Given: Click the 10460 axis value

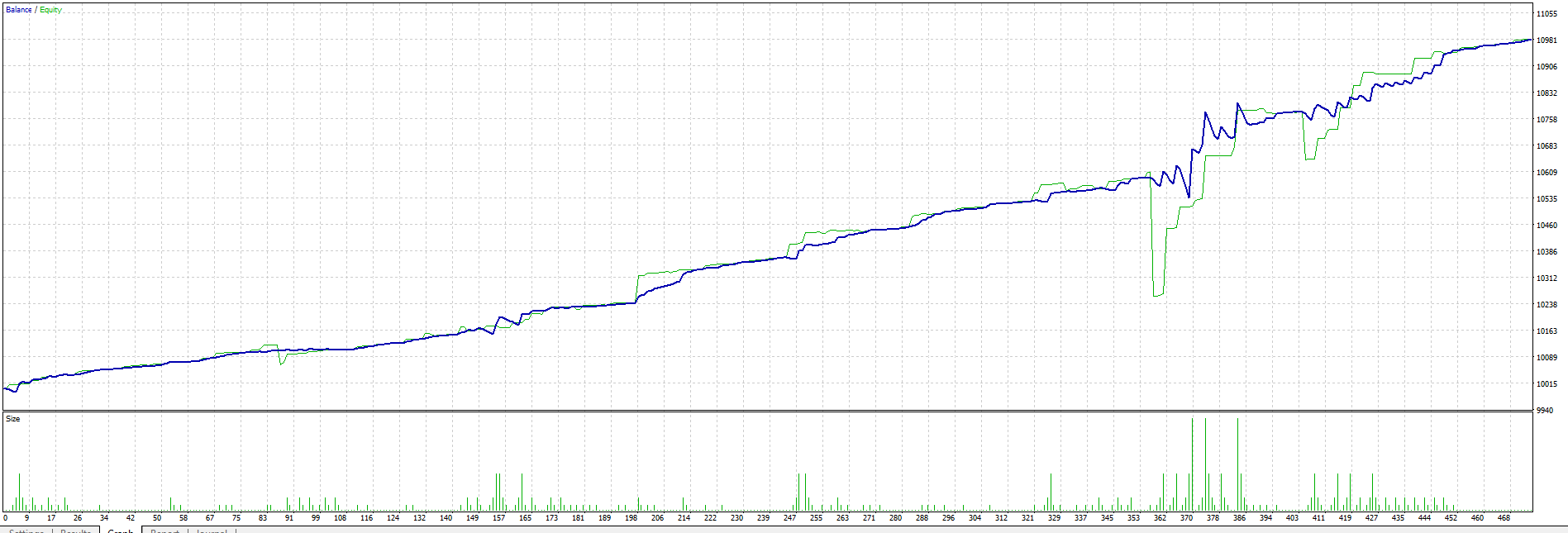Looking at the screenshot, I should pos(1547,225).
